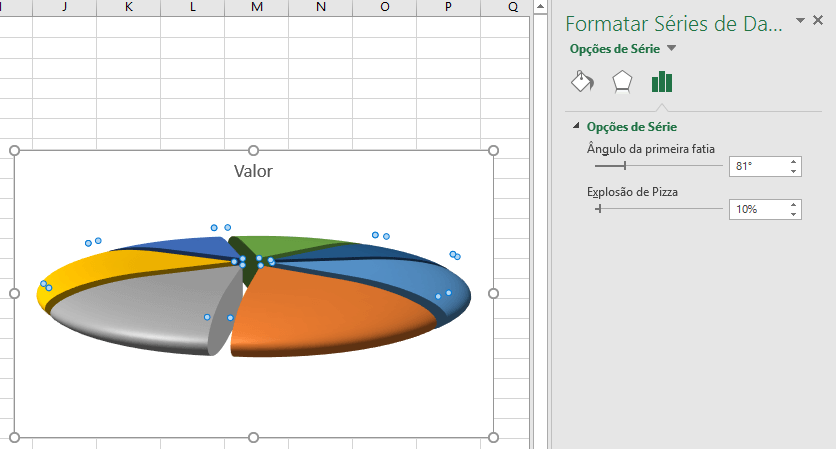Close the Formatar Séries de Dados pane

(818, 21)
